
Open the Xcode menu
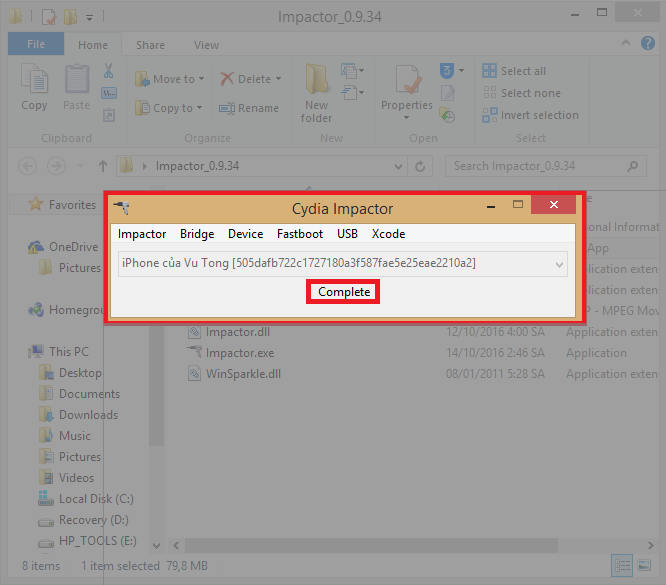[x=388, y=234]
